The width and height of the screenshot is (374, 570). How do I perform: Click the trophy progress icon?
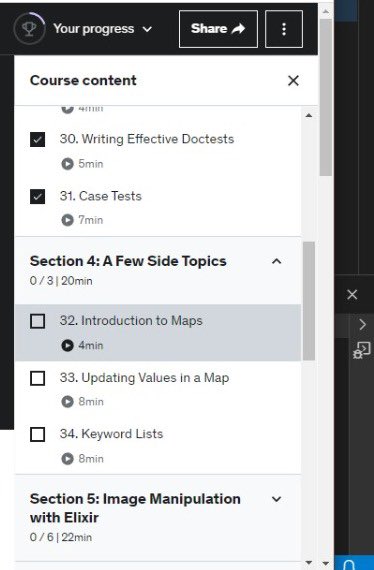[29, 29]
